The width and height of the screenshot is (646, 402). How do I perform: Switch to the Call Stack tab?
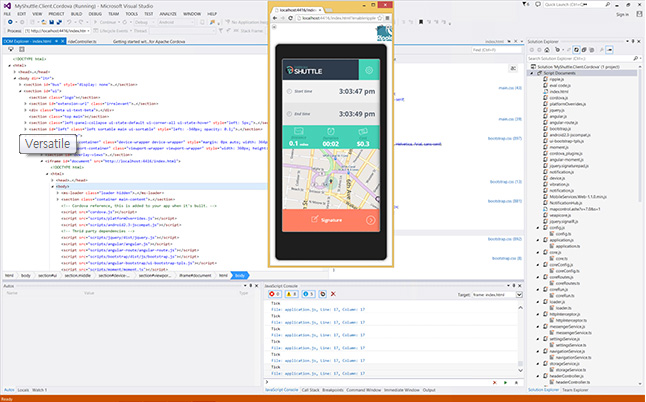coord(311,390)
